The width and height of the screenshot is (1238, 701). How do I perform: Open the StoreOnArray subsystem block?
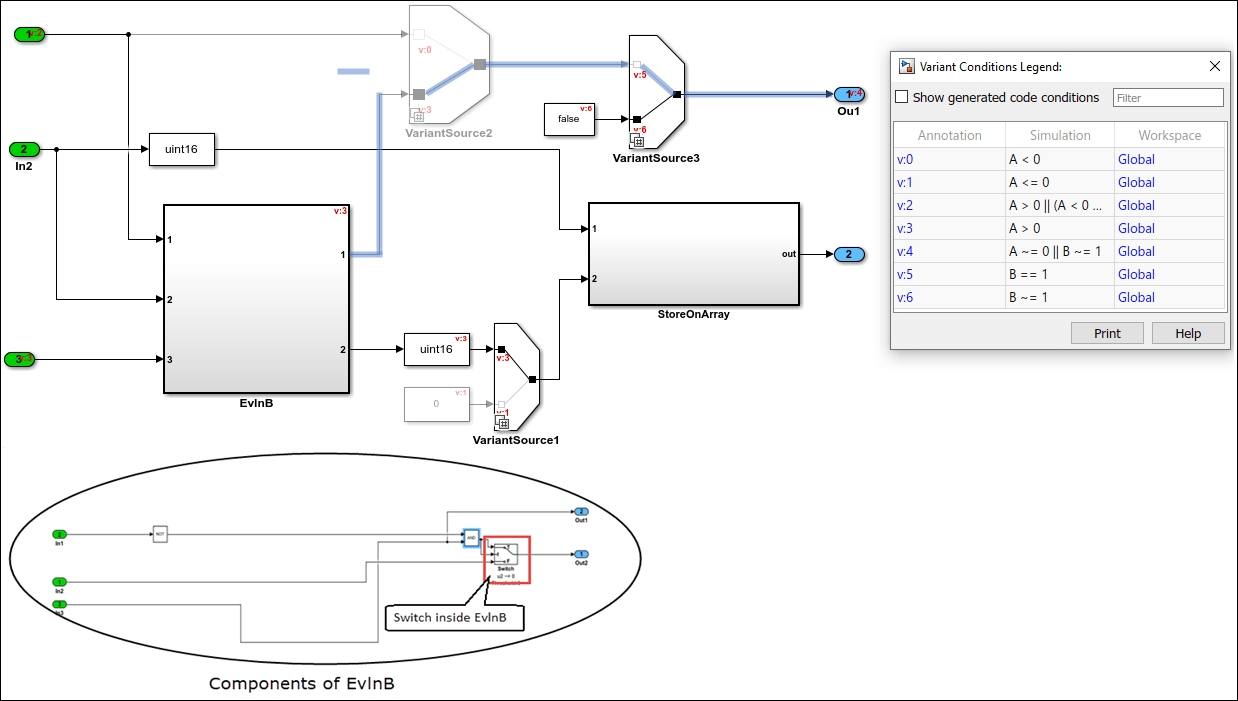[694, 255]
